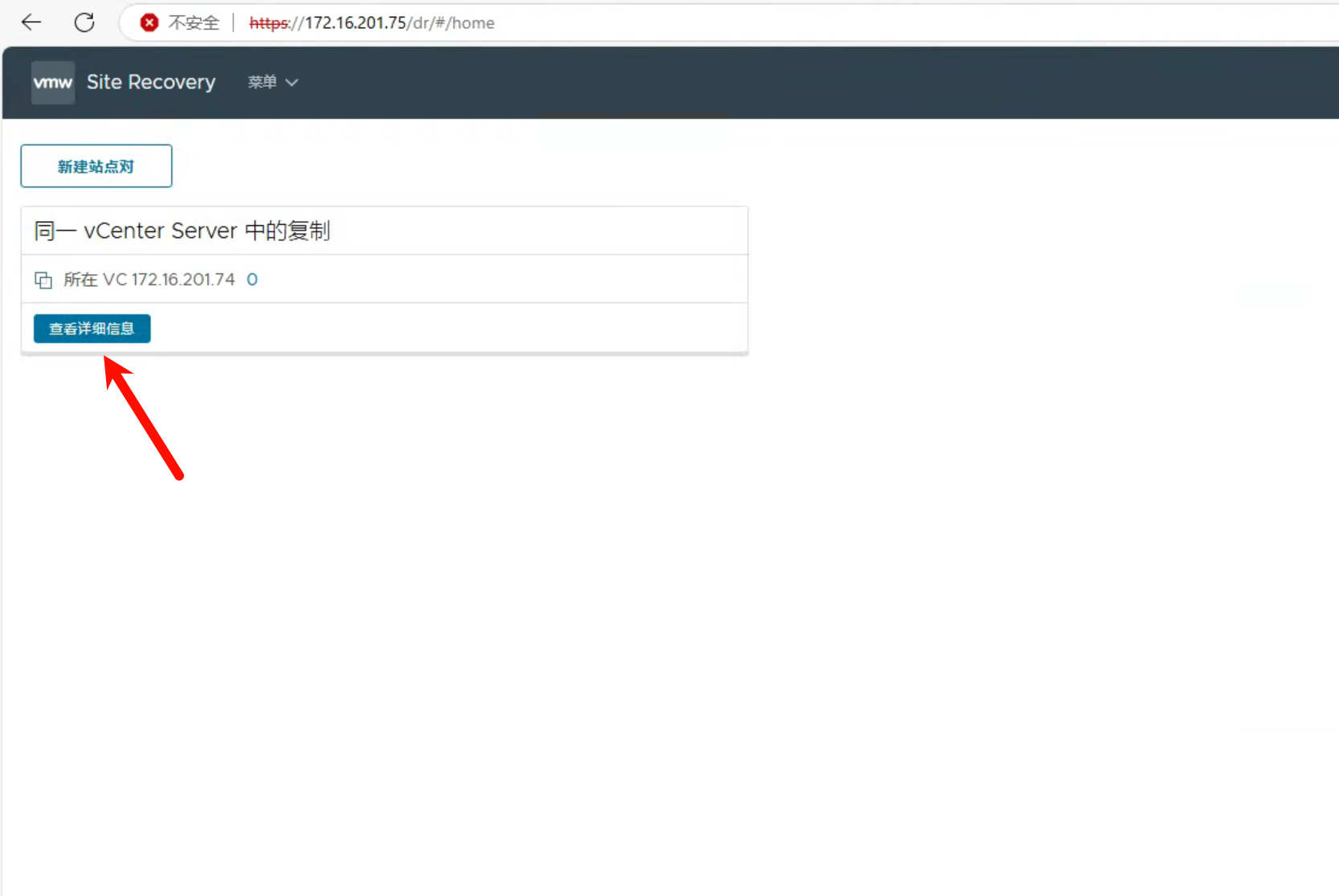The image size is (1339, 896).
Task: Focus the address bar on 172.16.201.75
Action: click(355, 23)
